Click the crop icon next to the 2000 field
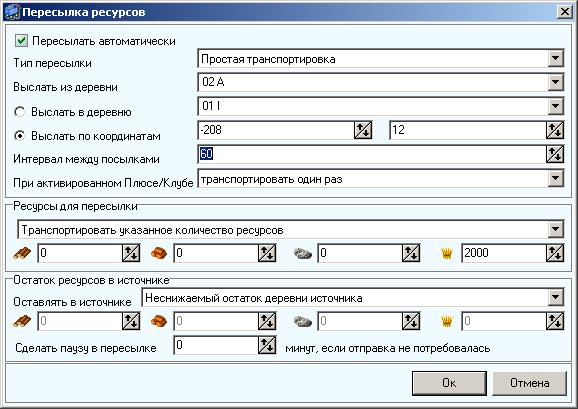 446,254
